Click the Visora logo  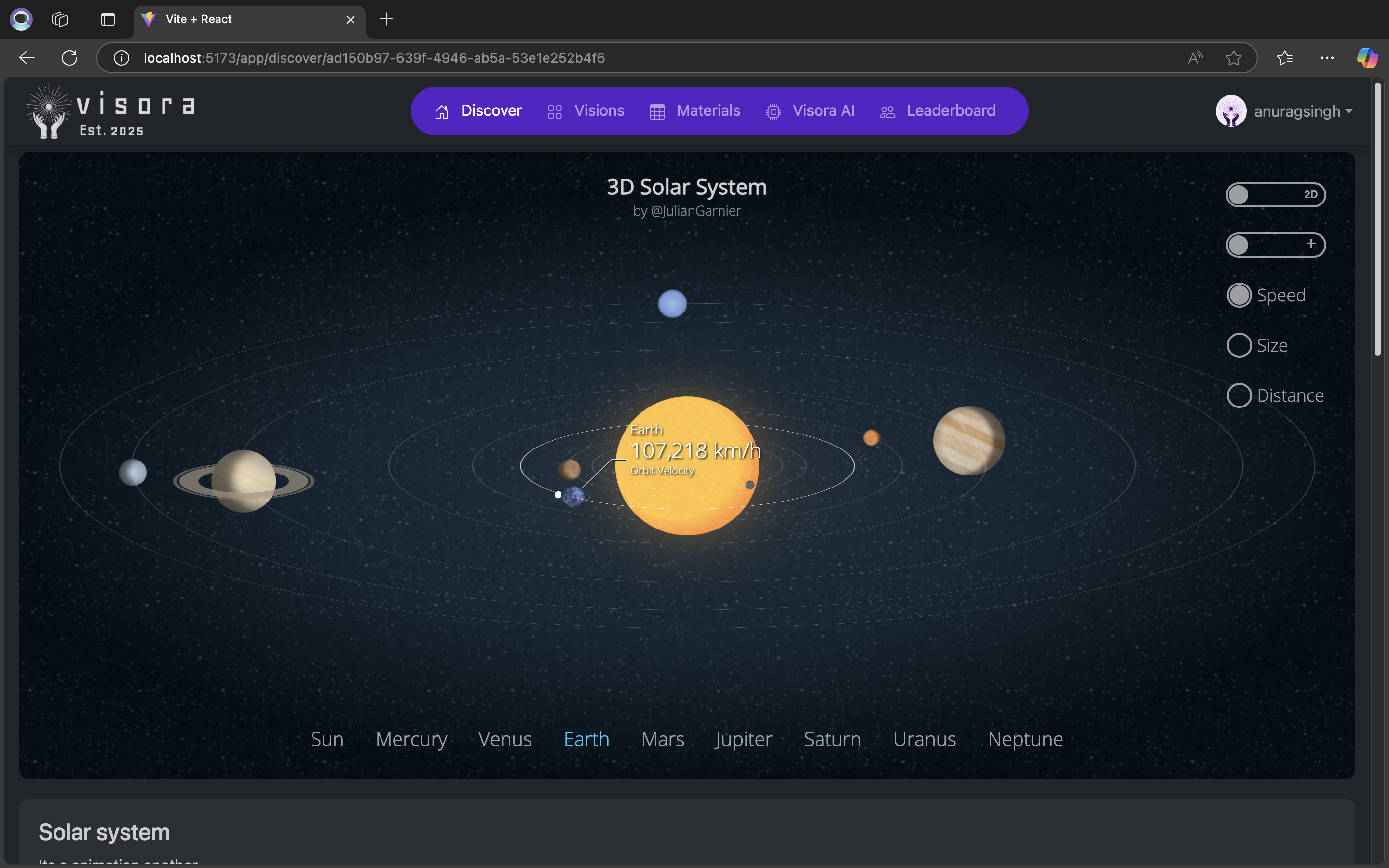tap(110, 111)
